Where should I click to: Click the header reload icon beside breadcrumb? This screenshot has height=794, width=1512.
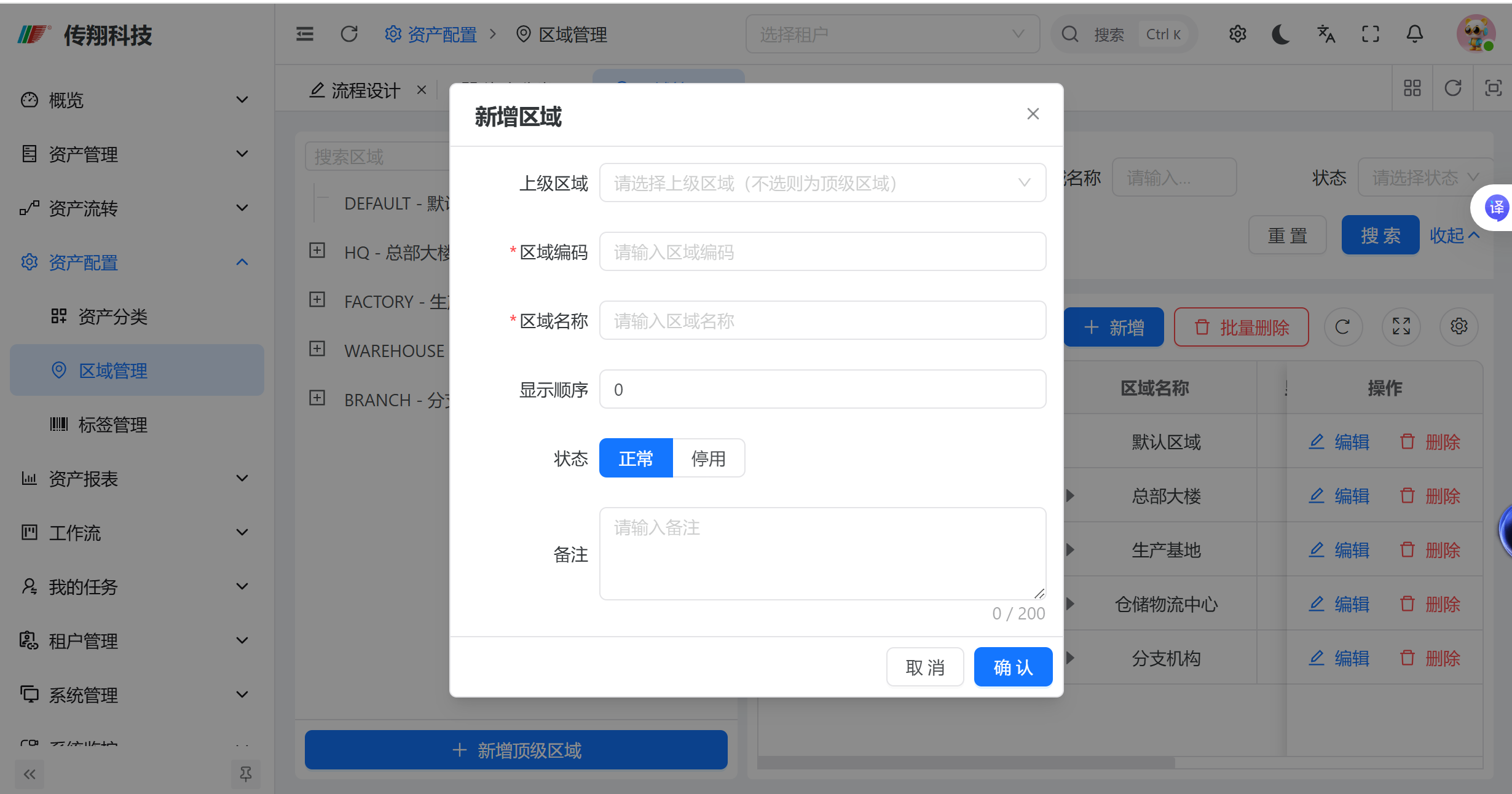tap(349, 34)
